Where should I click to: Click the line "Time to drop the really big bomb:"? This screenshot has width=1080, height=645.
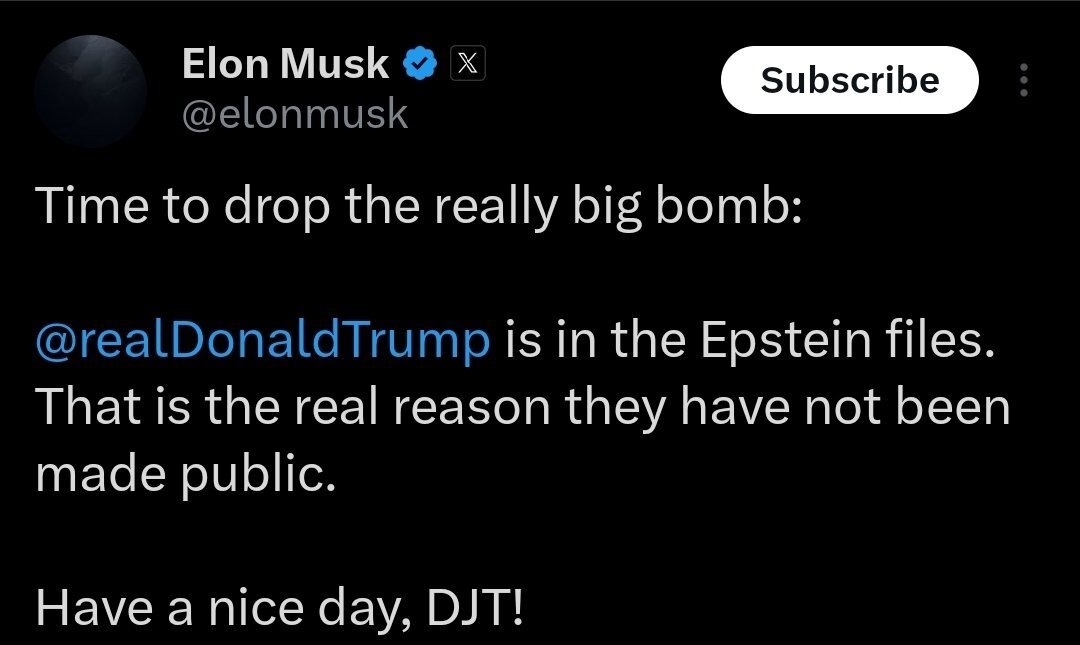(418, 206)
